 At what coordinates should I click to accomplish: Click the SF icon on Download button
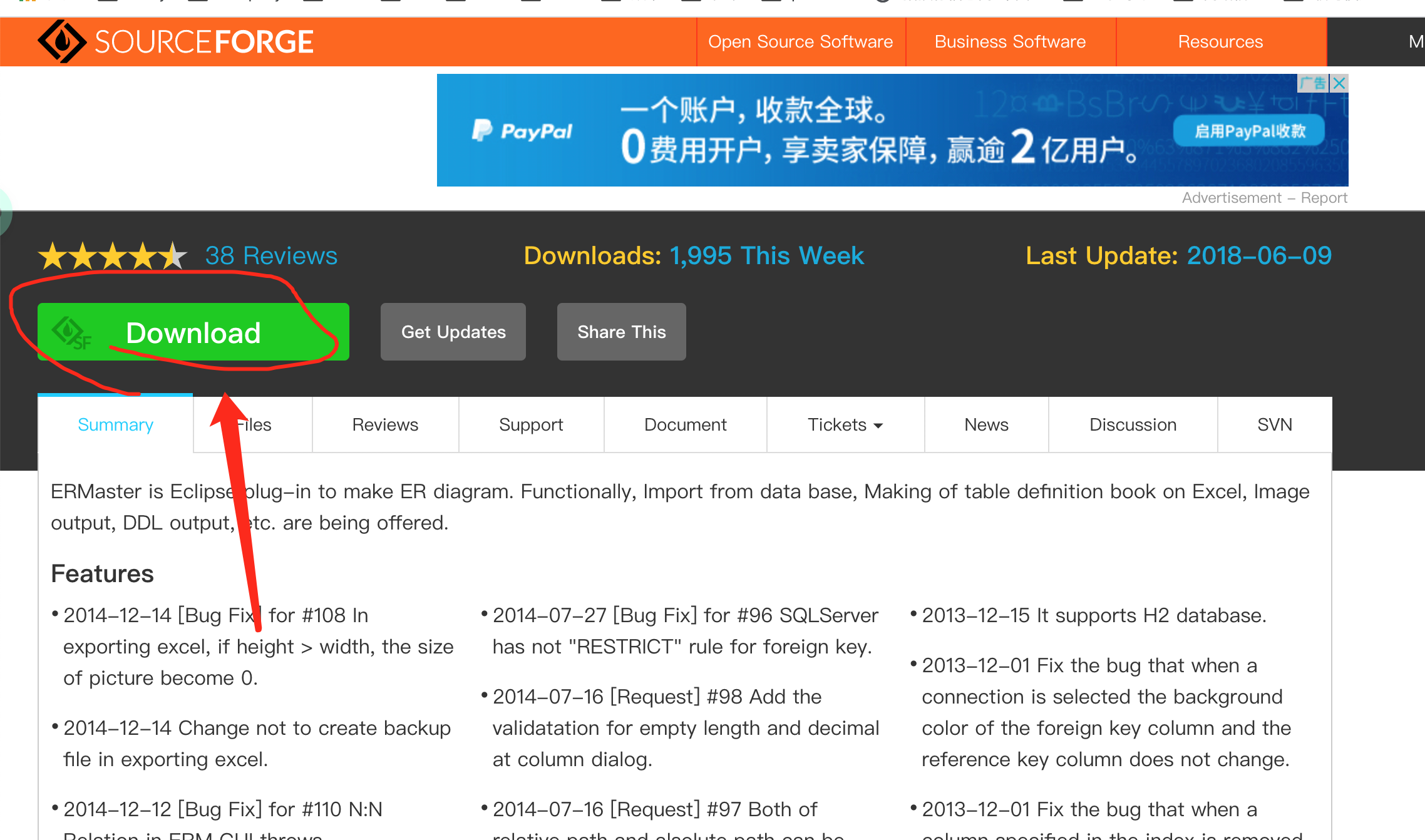tap(71, 333)
